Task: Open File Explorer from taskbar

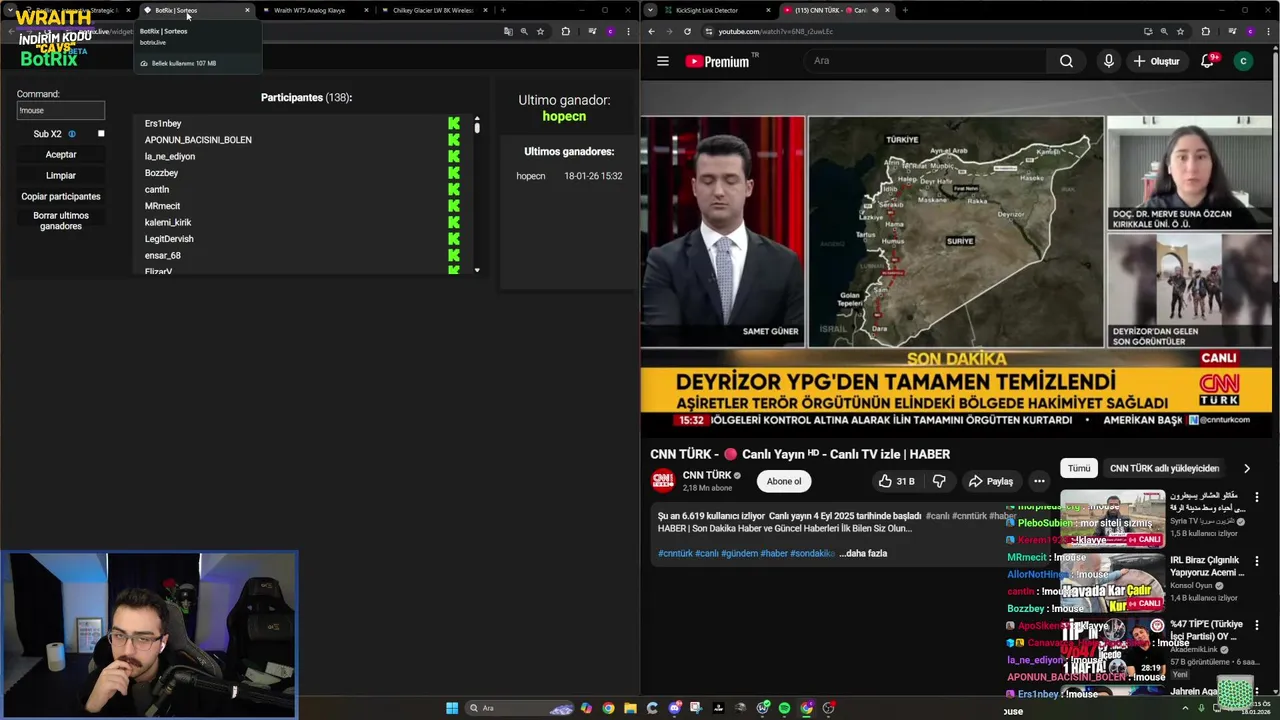Action: point(631,708)
